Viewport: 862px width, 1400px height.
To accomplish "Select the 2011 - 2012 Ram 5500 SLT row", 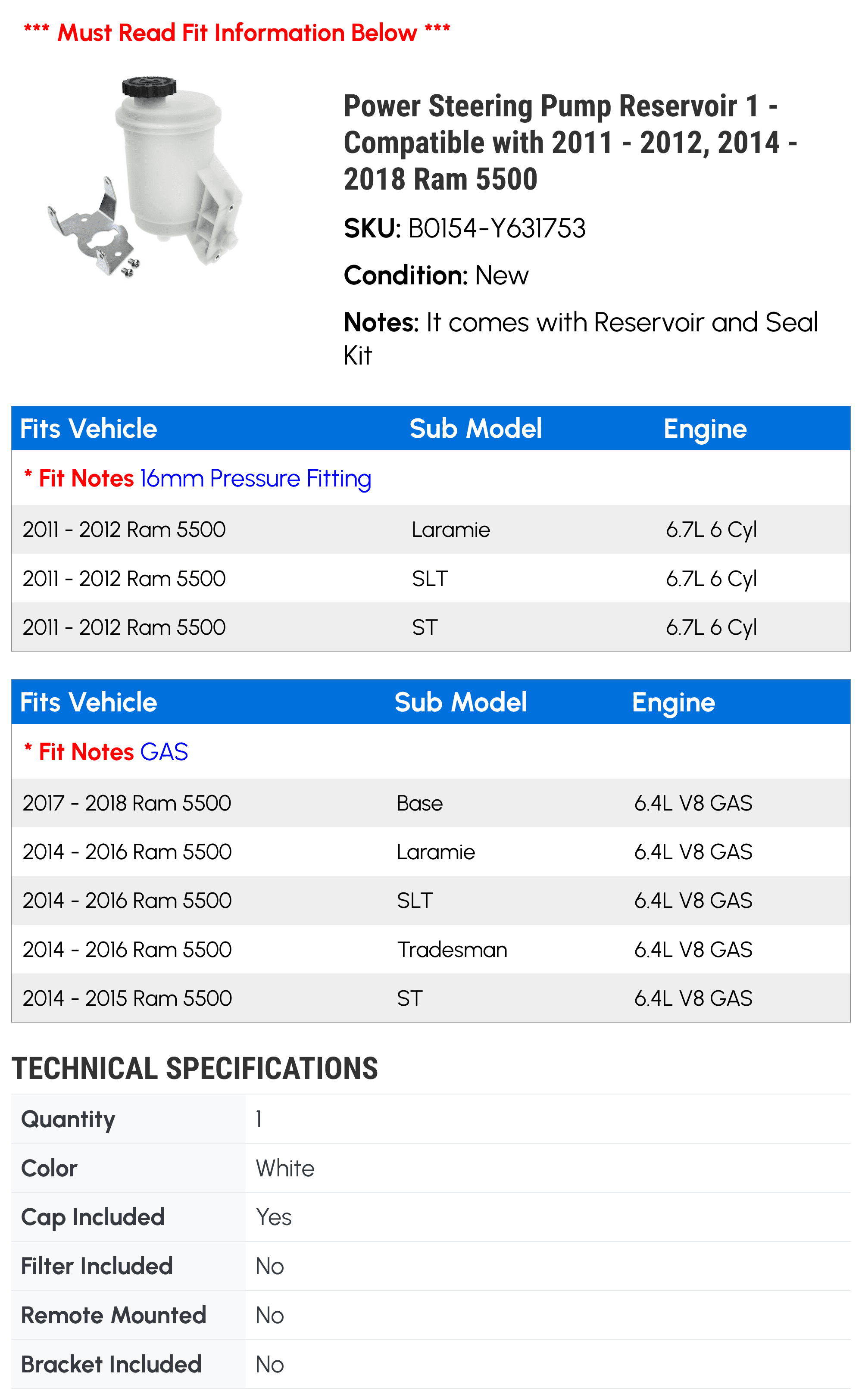I will coord(431,578).
